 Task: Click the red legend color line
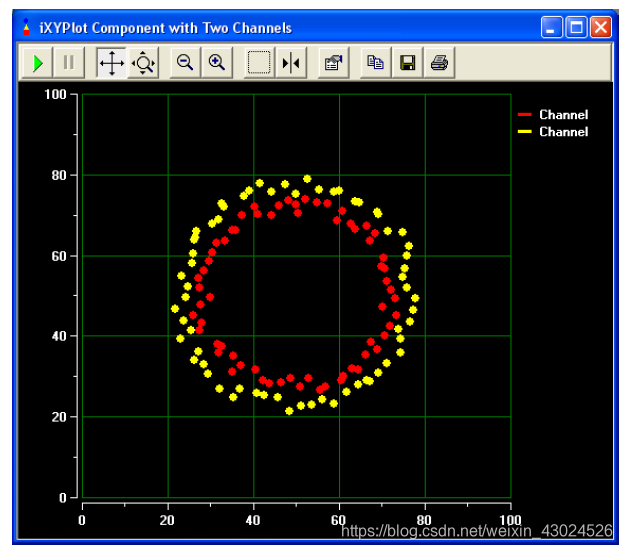click(524, 115)
